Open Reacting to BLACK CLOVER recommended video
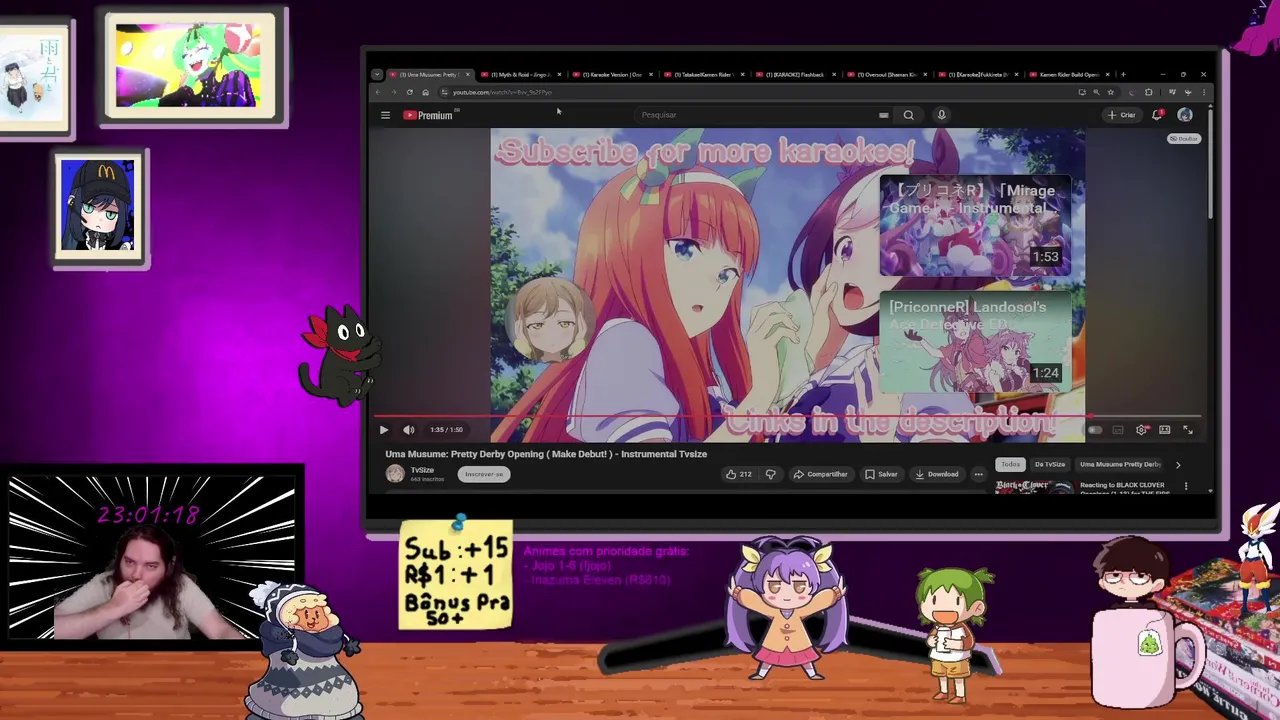The width and height of the screenshot is (1280, 720). pos(1124,487)
